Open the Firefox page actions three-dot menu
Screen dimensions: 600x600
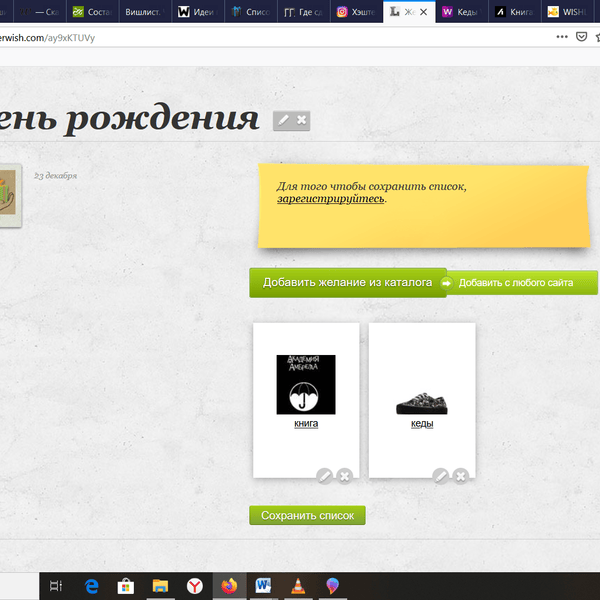[561, 36]
